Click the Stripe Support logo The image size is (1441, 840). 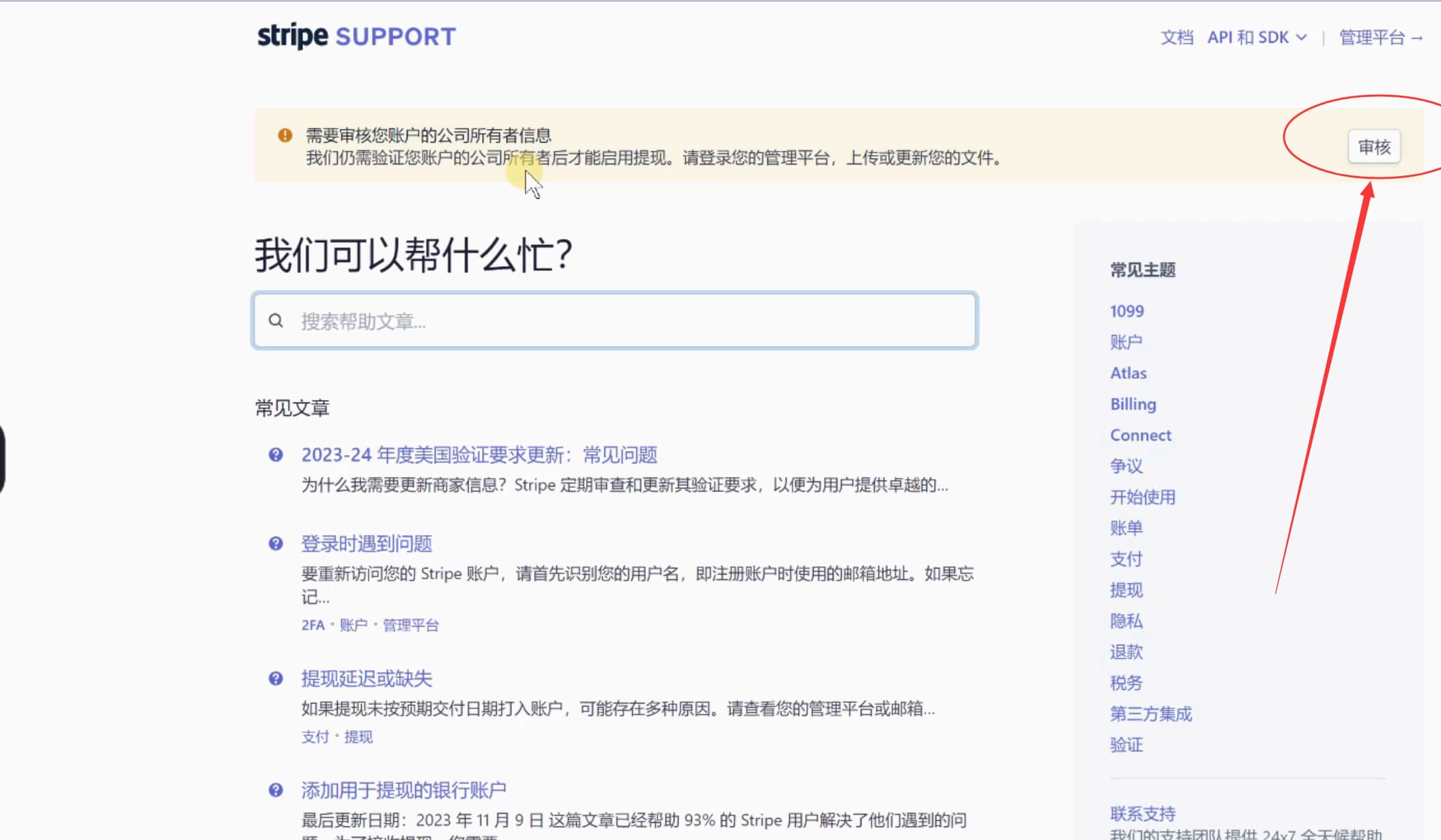click(356, 36)
